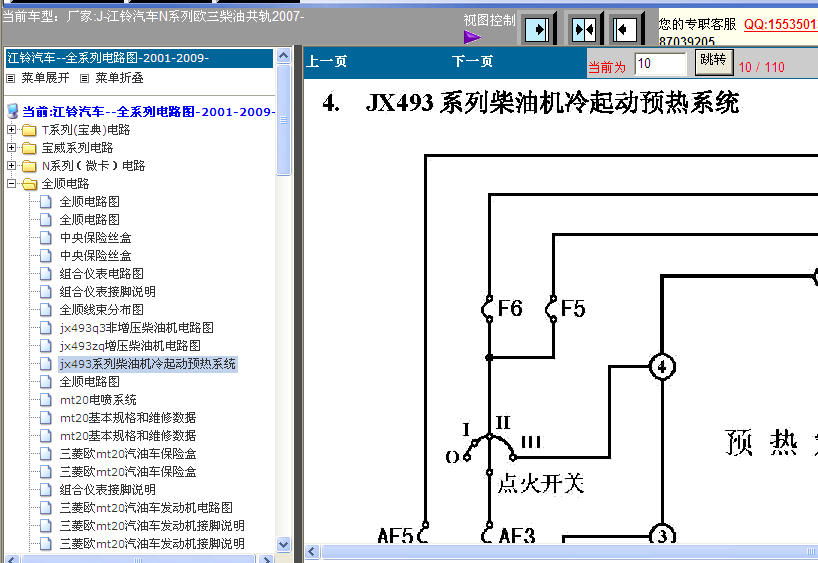Click the folder icon for N系列(微卡)电路
818x563 pixels.
[29, 166]
